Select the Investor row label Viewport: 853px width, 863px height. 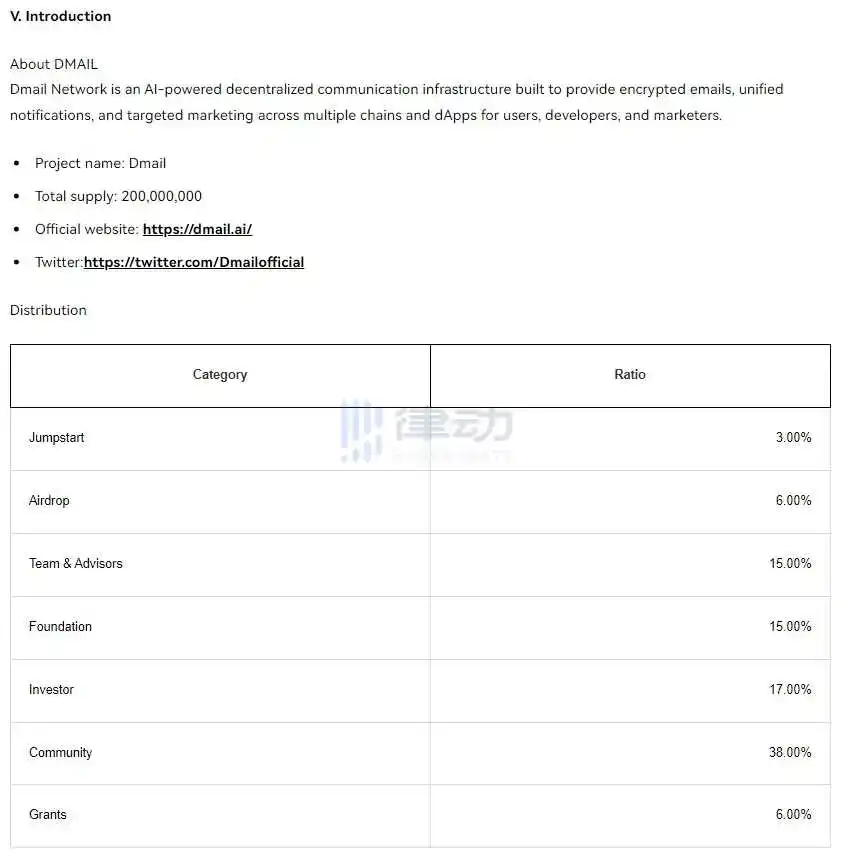(x=51, y=689)
